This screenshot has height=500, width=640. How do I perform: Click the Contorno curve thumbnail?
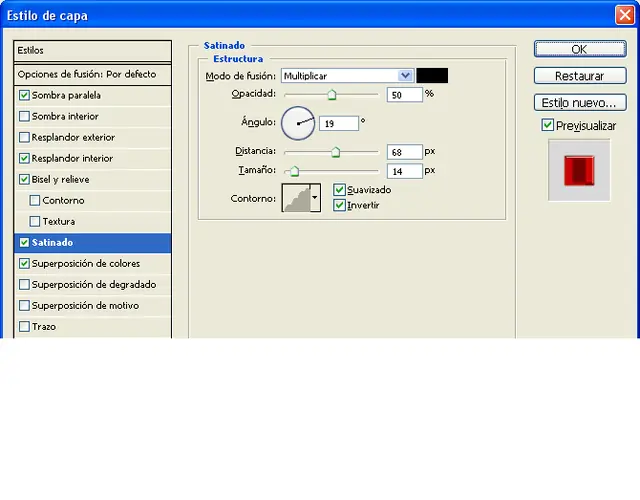tap(296, 198)
